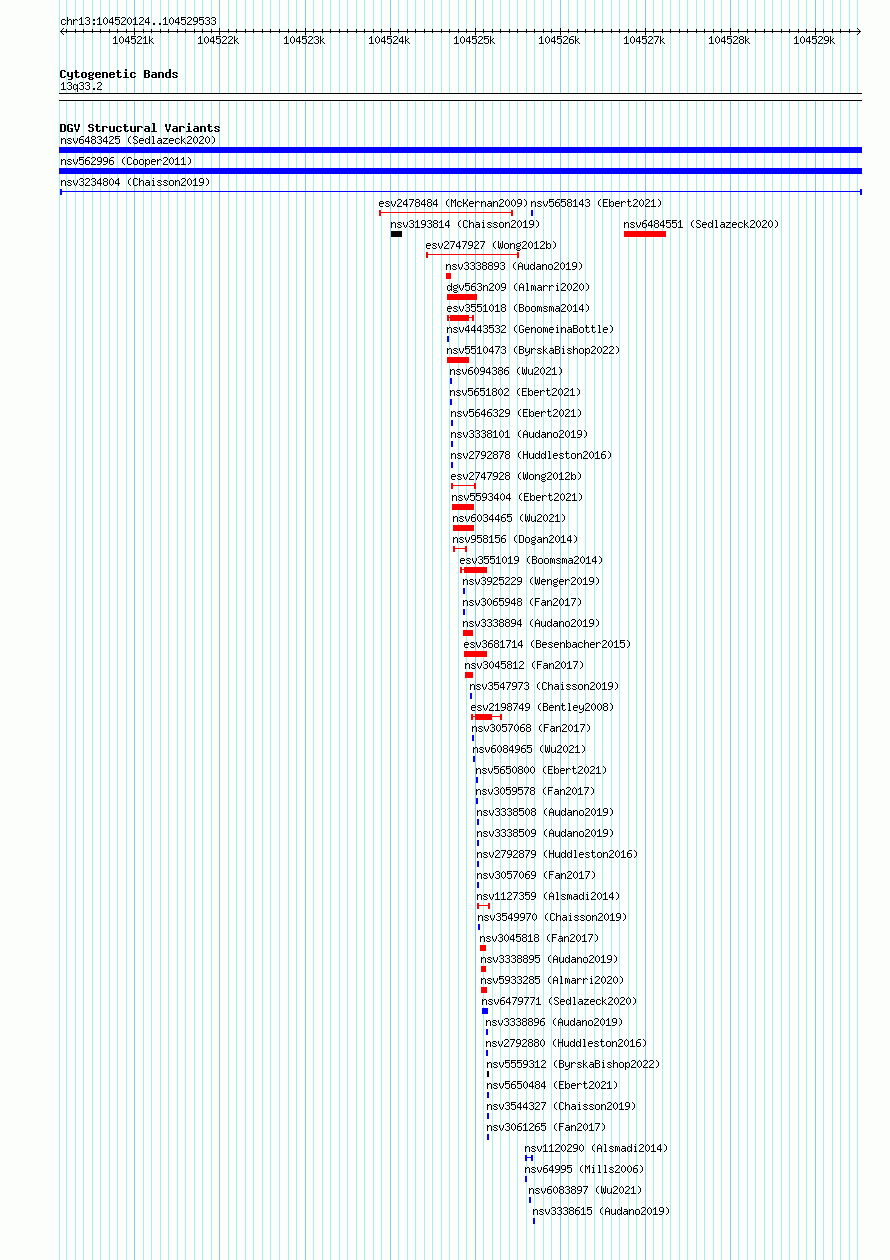Open nsv2792880 (Huddleston2016) label

(567, 1043)
